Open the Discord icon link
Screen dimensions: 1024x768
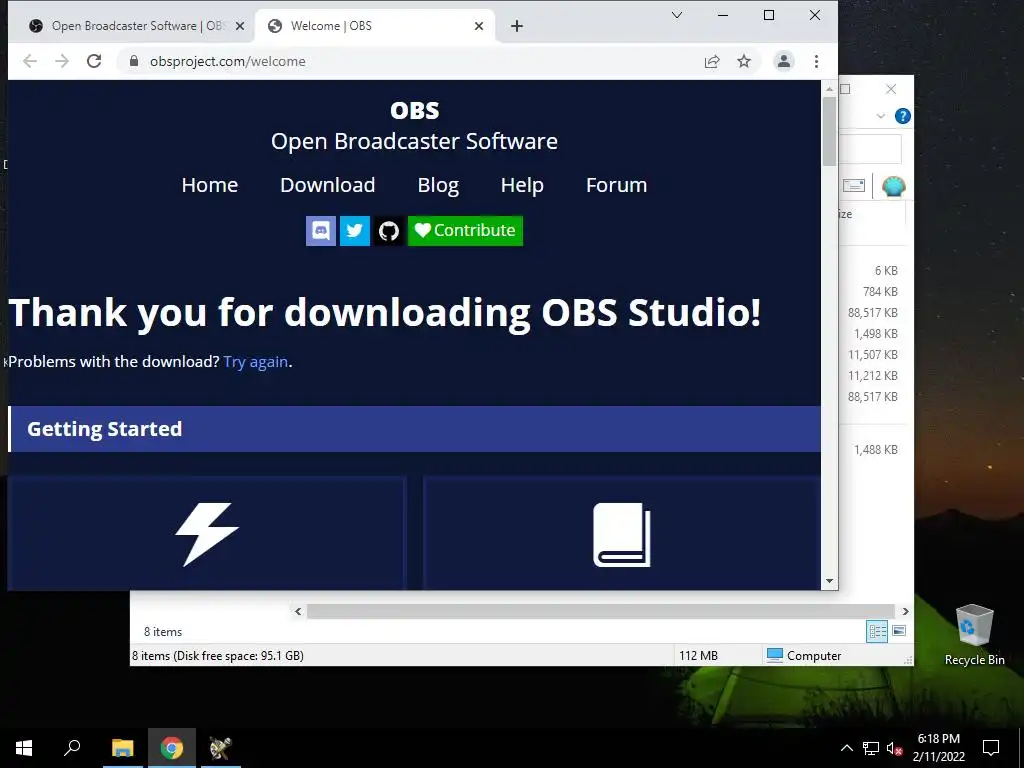(x=321, y=231)
